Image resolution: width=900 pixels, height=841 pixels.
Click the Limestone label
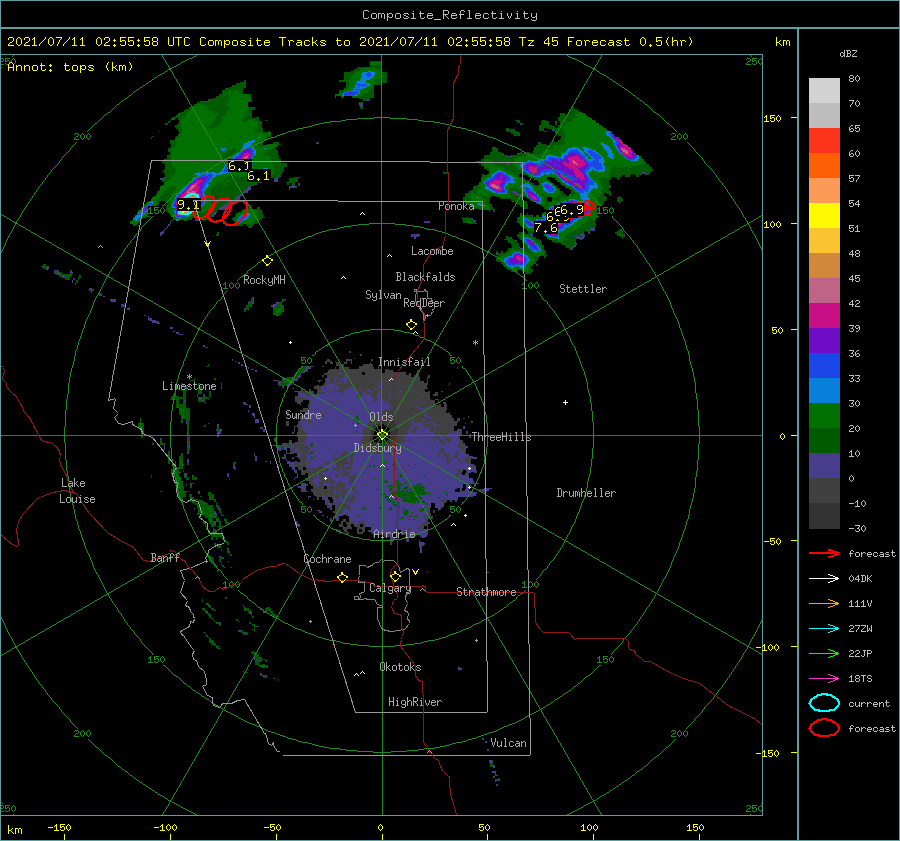pyautogui.click(x=189, y=386)
